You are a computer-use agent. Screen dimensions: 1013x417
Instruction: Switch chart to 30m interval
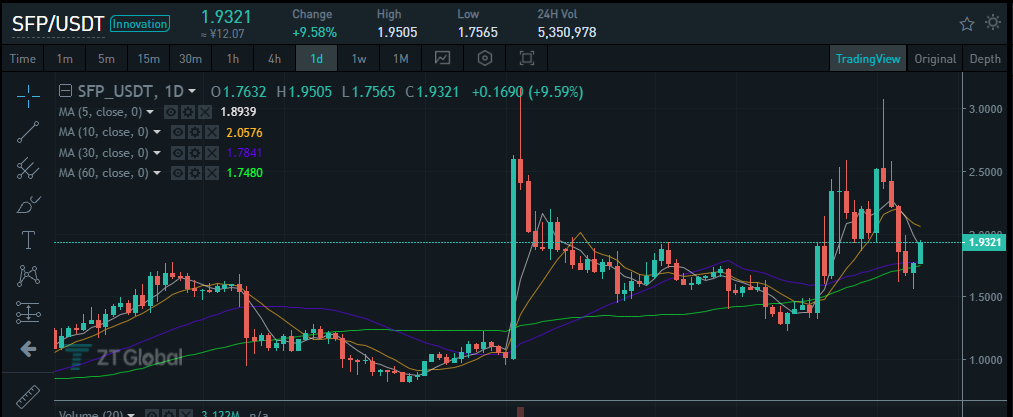click(191, 59)
